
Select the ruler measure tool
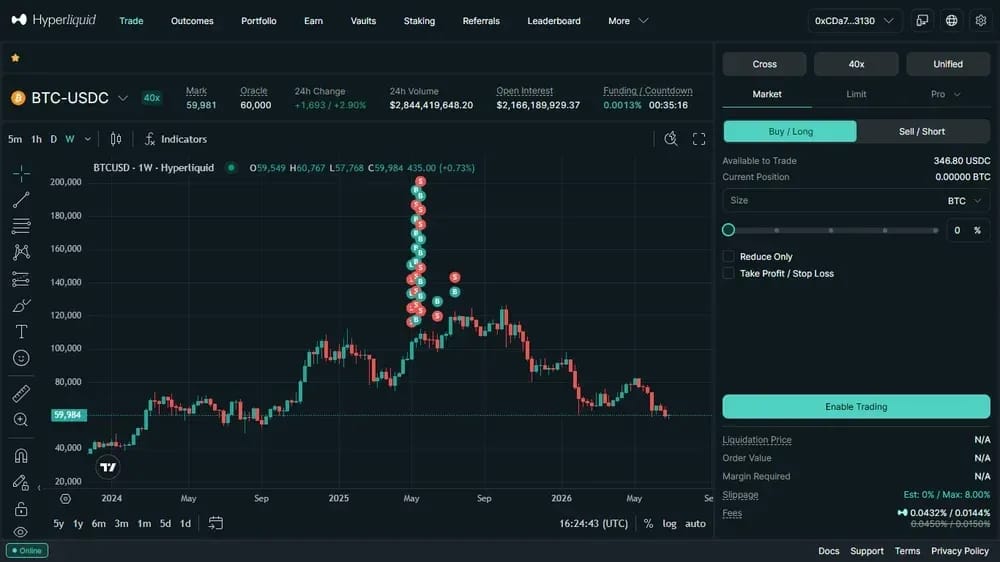[x=21, y=394]
